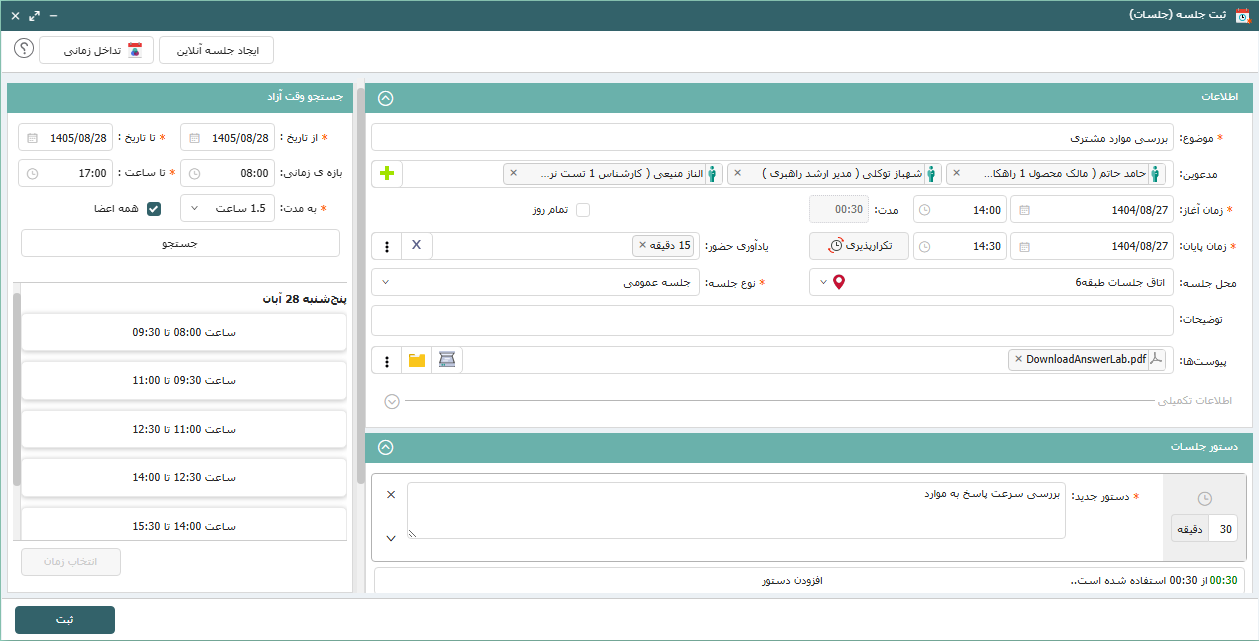This screenshot has height=641, width=1259.
Task: Click the red location pin icon
Action: [x=839, y=282]
